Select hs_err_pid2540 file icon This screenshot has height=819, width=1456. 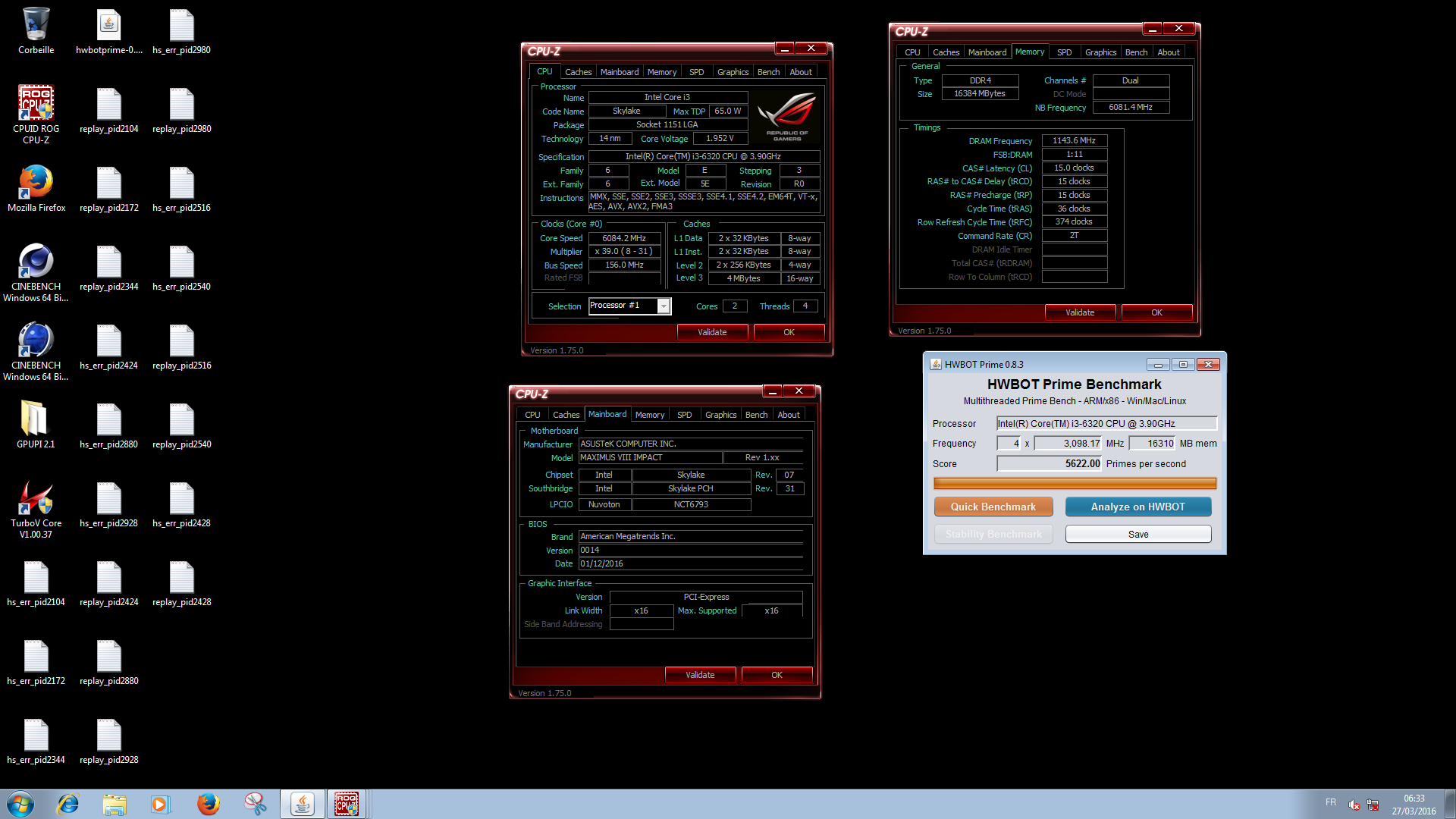181,268
